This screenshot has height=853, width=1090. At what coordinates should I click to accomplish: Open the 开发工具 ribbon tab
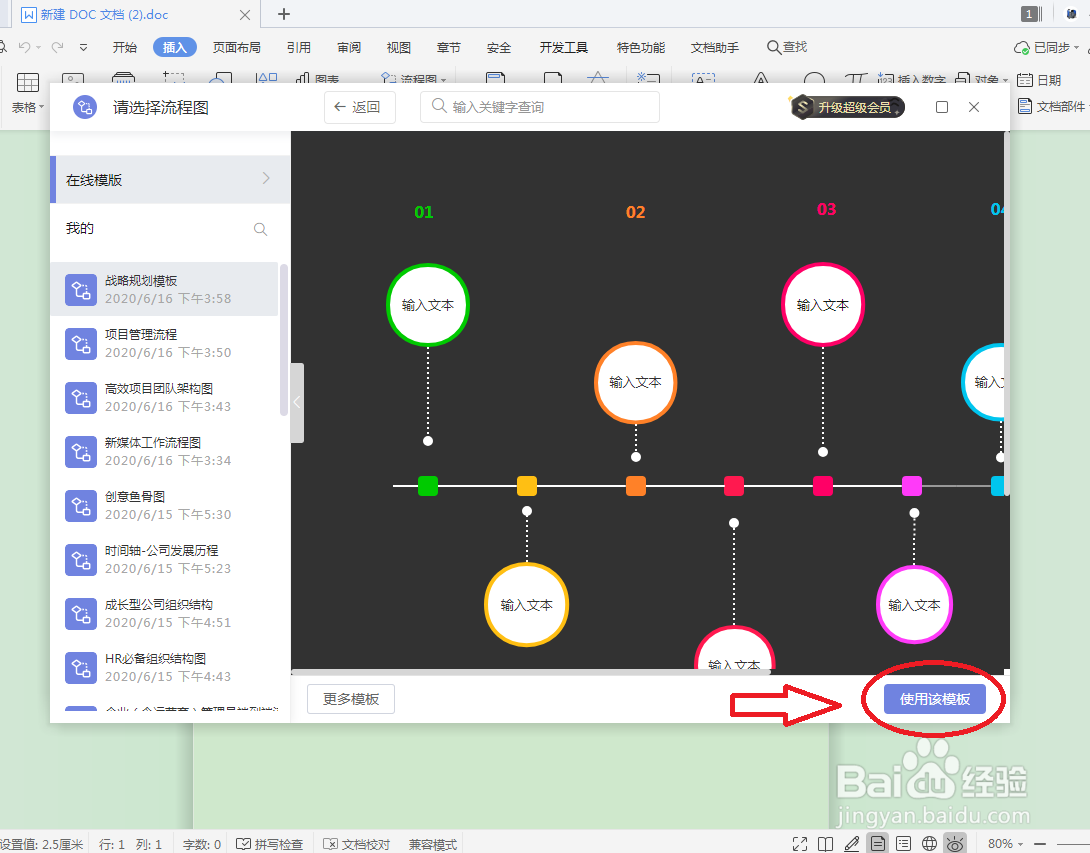click(564, 47)
